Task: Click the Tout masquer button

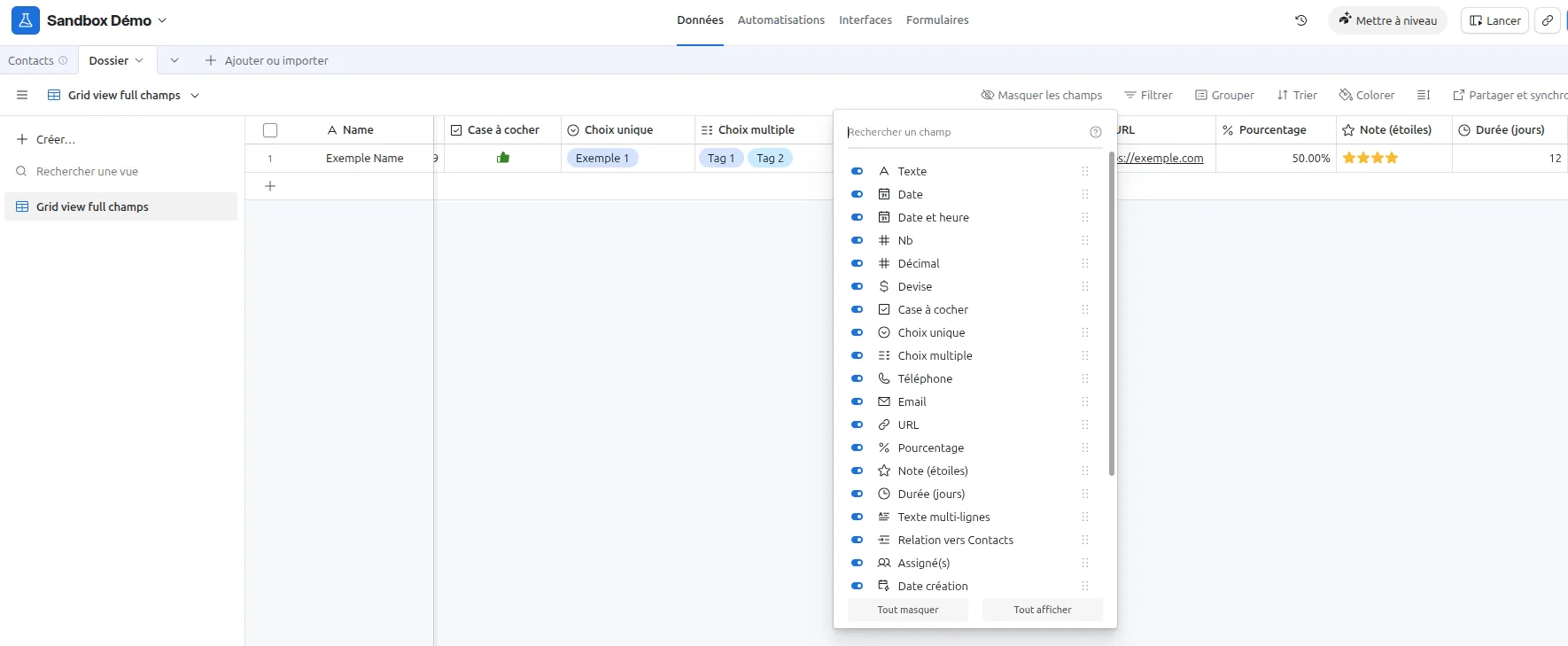Action: pos(908,610)
